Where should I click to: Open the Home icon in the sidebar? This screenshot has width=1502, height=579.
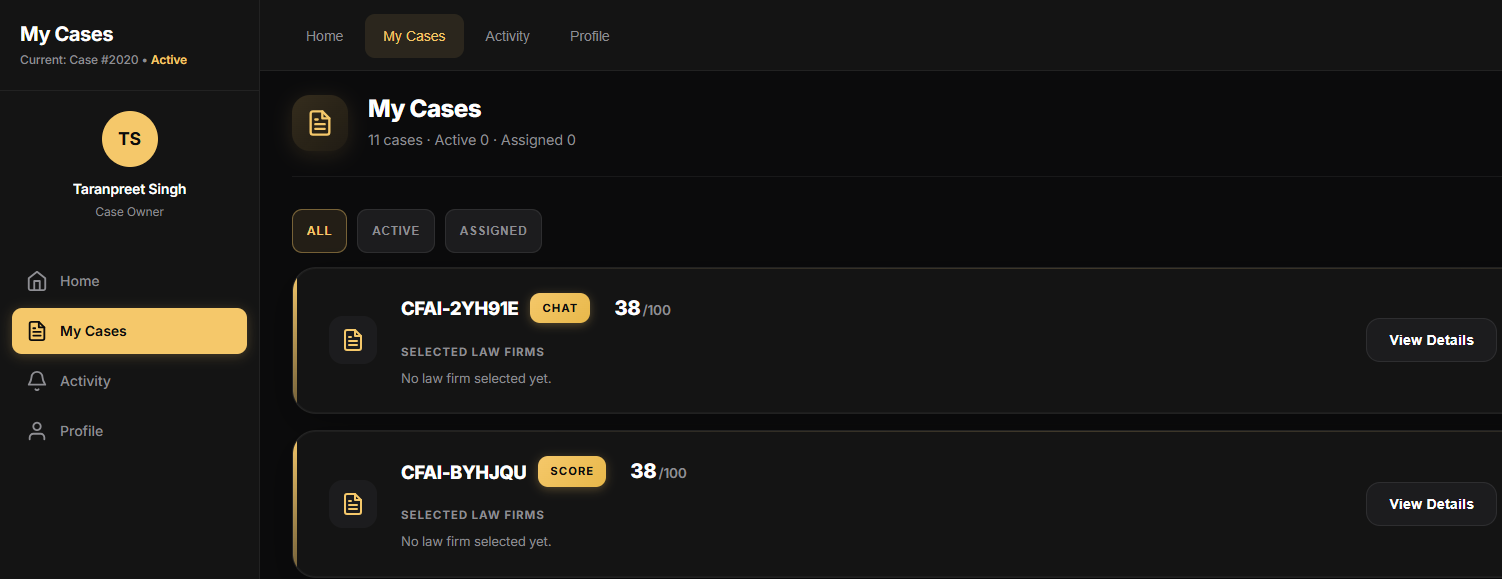pyautogui.click(x=37, y=281)
